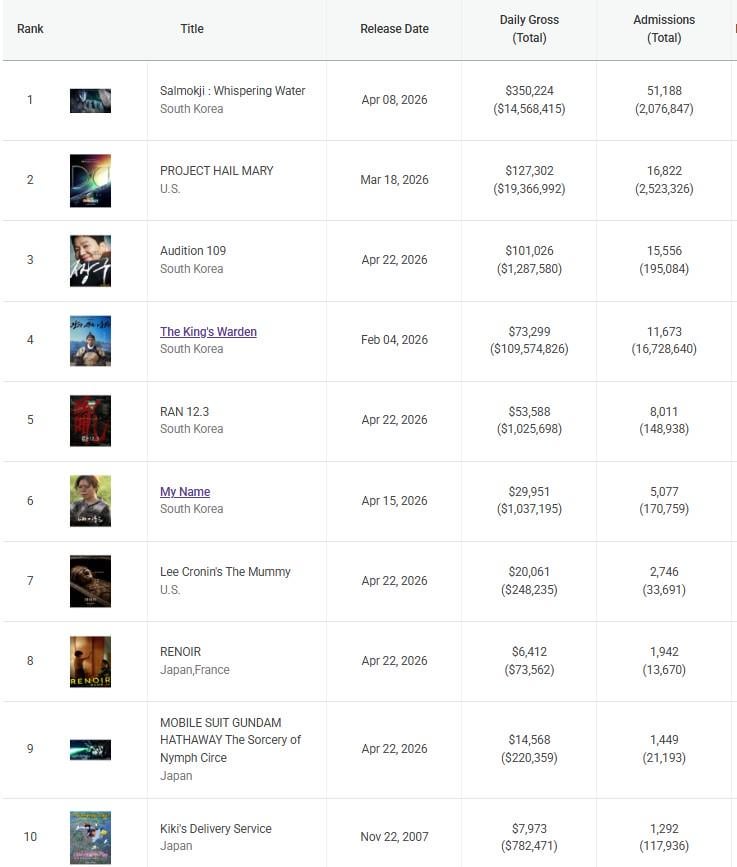The width and height of the screenshot is (737, 867).
Task: Click the Kiki's Delivery Service title
Action: coord(215,828)
